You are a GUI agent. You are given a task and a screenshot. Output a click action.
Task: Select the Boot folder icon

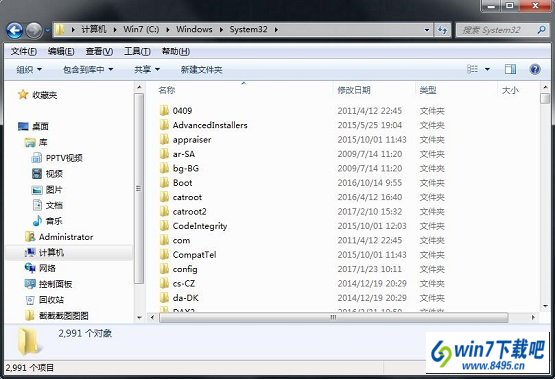[164, 183]
